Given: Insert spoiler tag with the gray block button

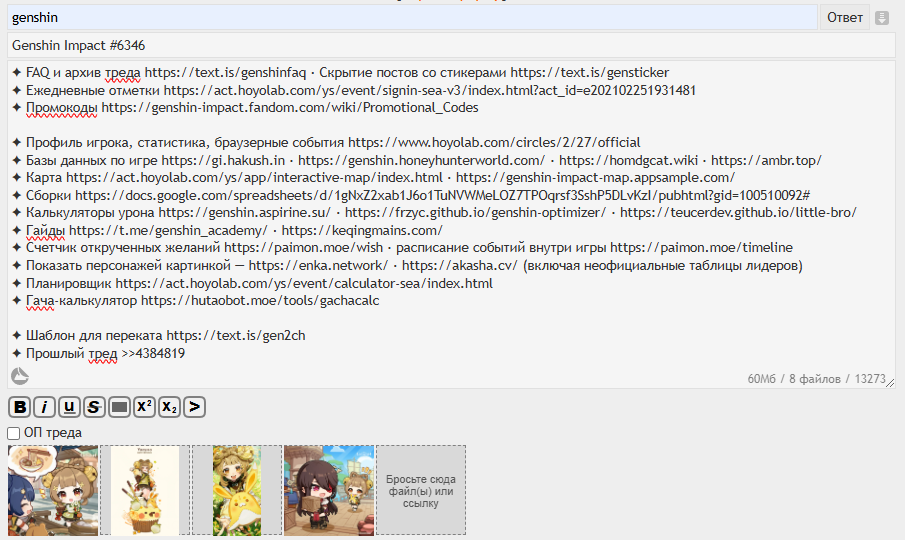Looking at the screenshot, I should pos(119,407).
